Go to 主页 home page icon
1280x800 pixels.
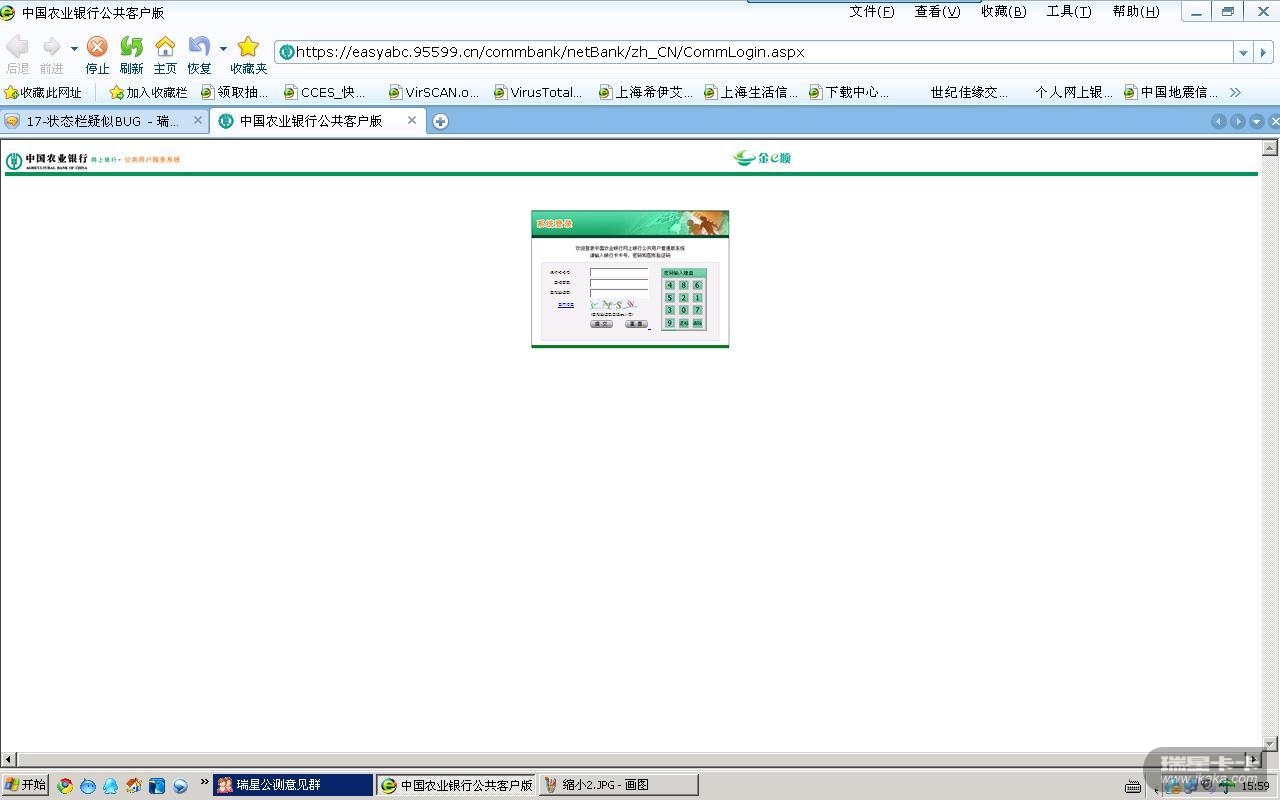(165, 47)
